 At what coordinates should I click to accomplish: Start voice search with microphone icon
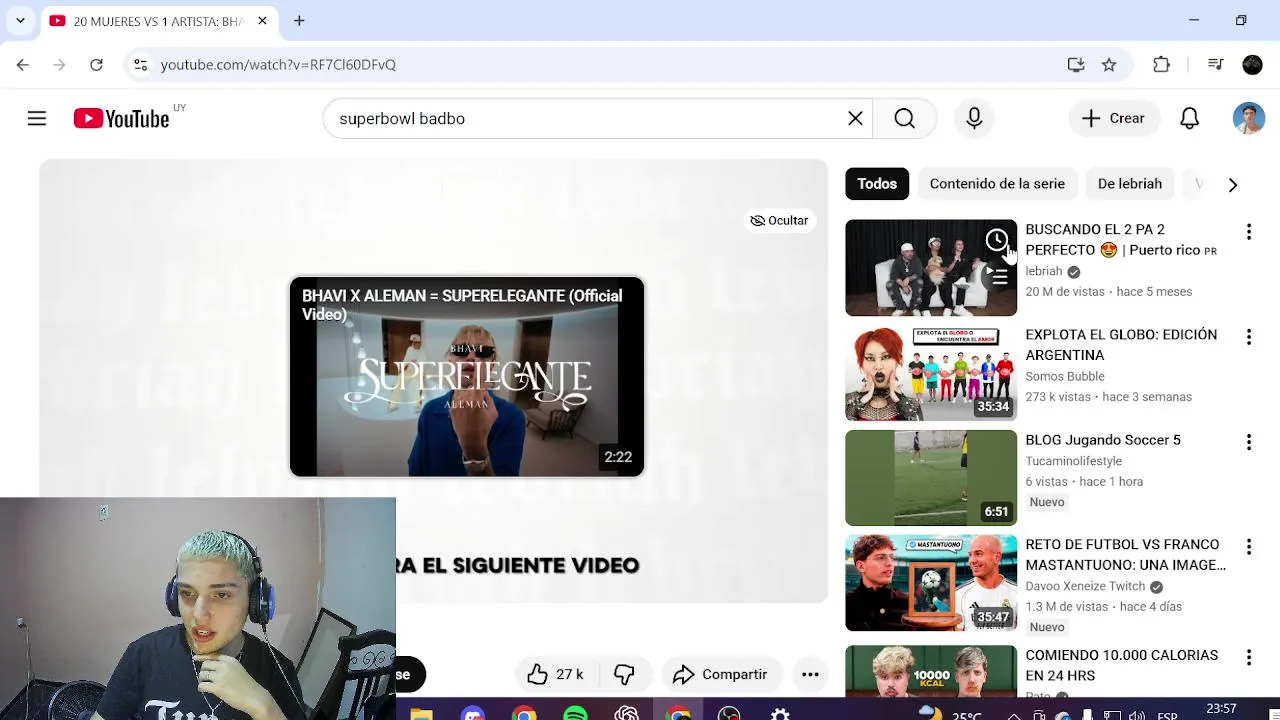click(x=974, y=119)
